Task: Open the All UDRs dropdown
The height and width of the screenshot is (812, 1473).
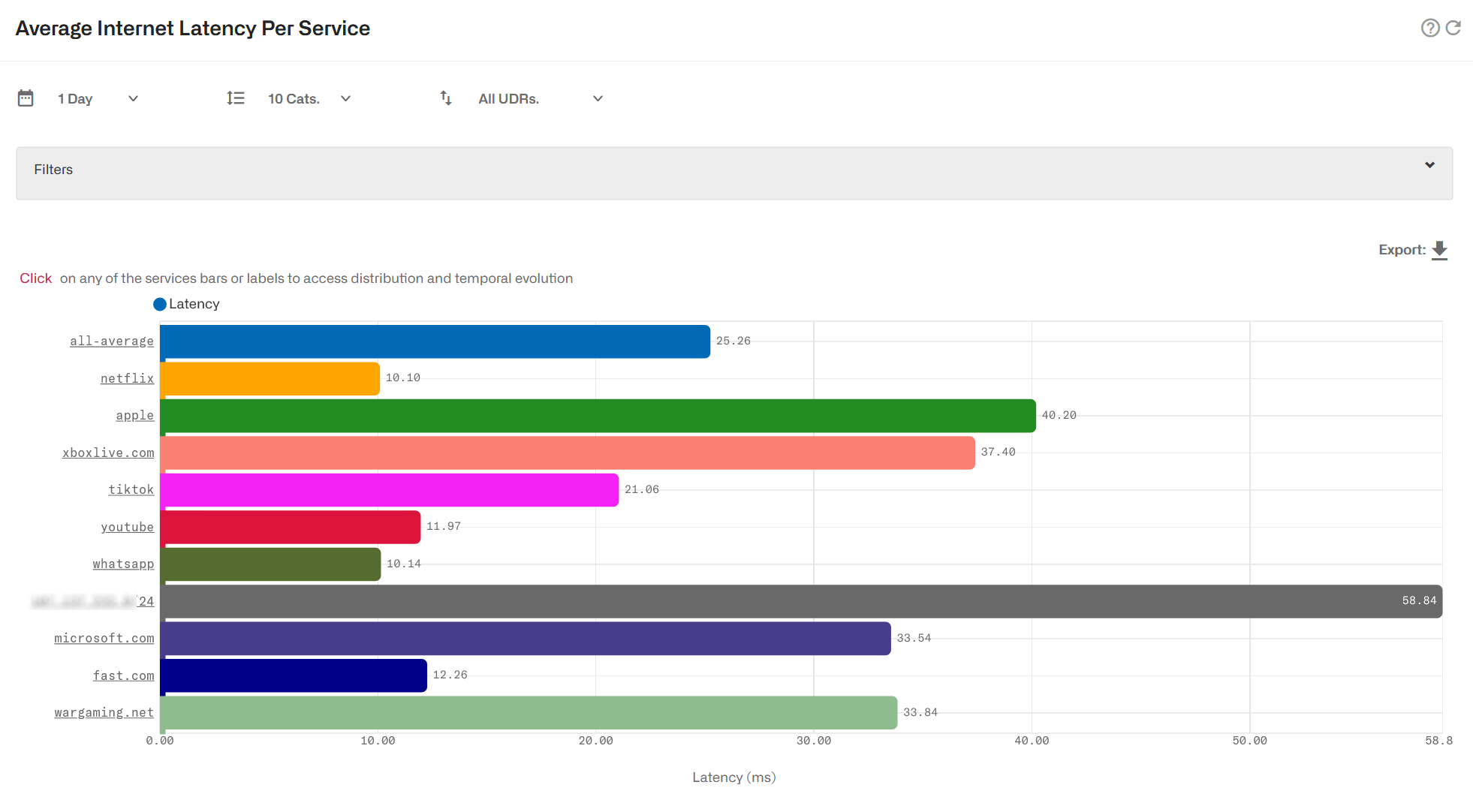Action: (541, 99)
